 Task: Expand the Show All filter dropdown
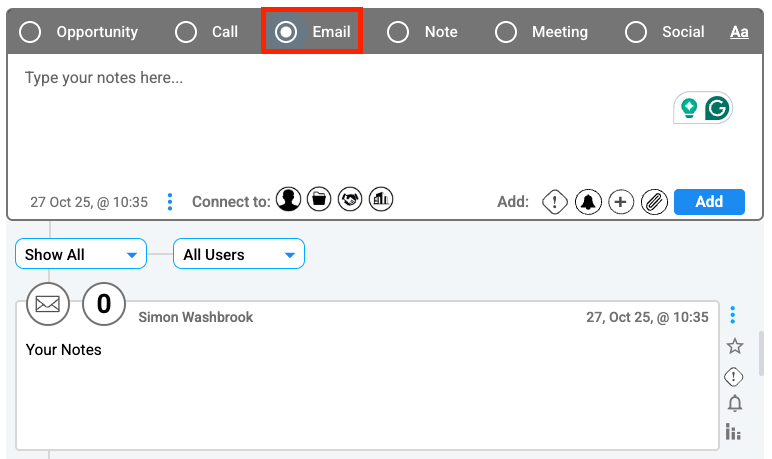81,255
